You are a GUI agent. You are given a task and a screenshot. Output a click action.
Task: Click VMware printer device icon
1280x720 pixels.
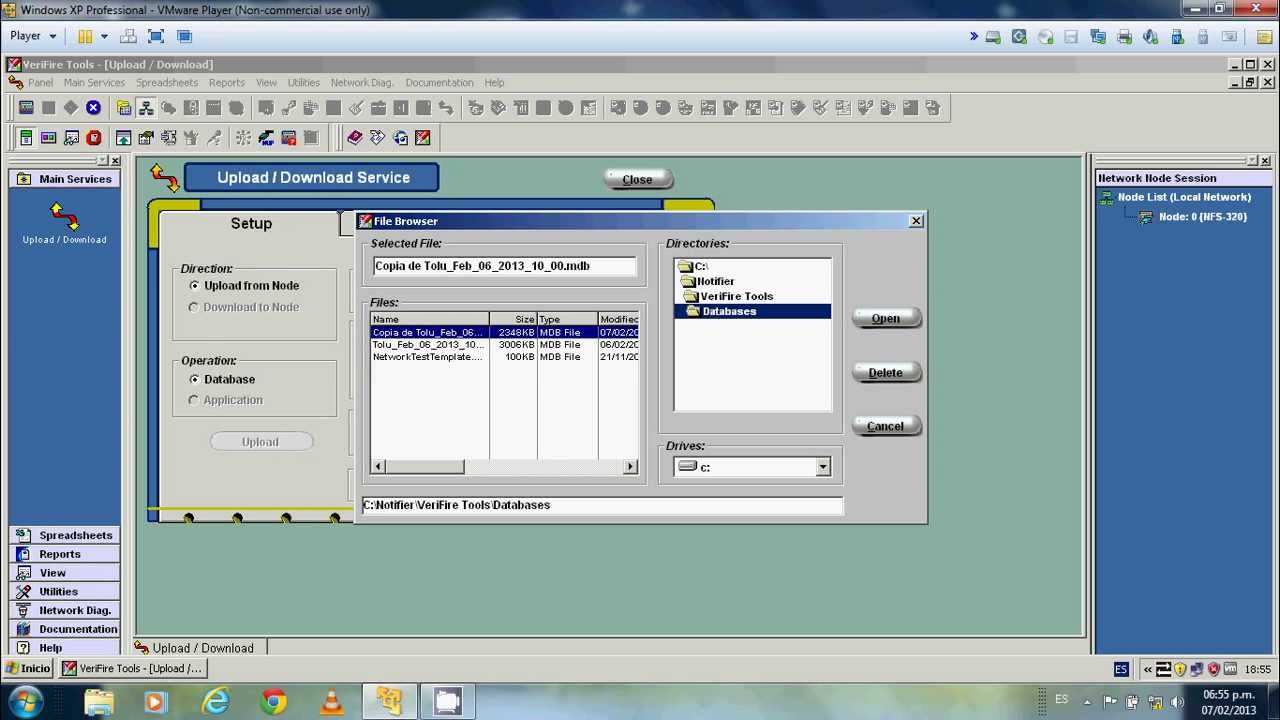[x=1124, y=37]
